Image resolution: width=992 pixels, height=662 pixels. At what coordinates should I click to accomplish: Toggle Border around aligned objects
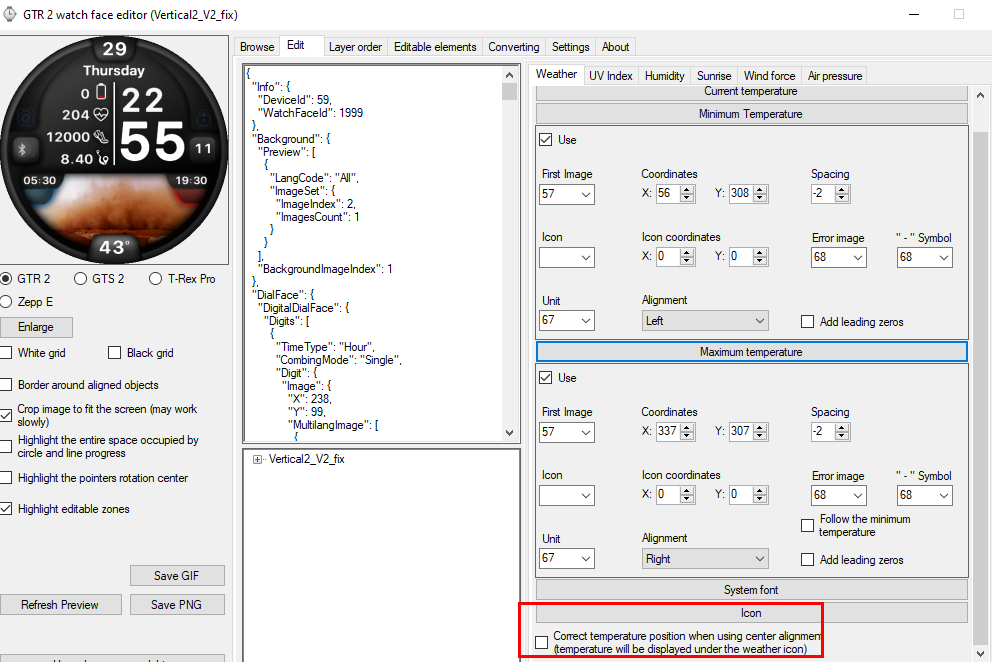click(x=6, y=385)
